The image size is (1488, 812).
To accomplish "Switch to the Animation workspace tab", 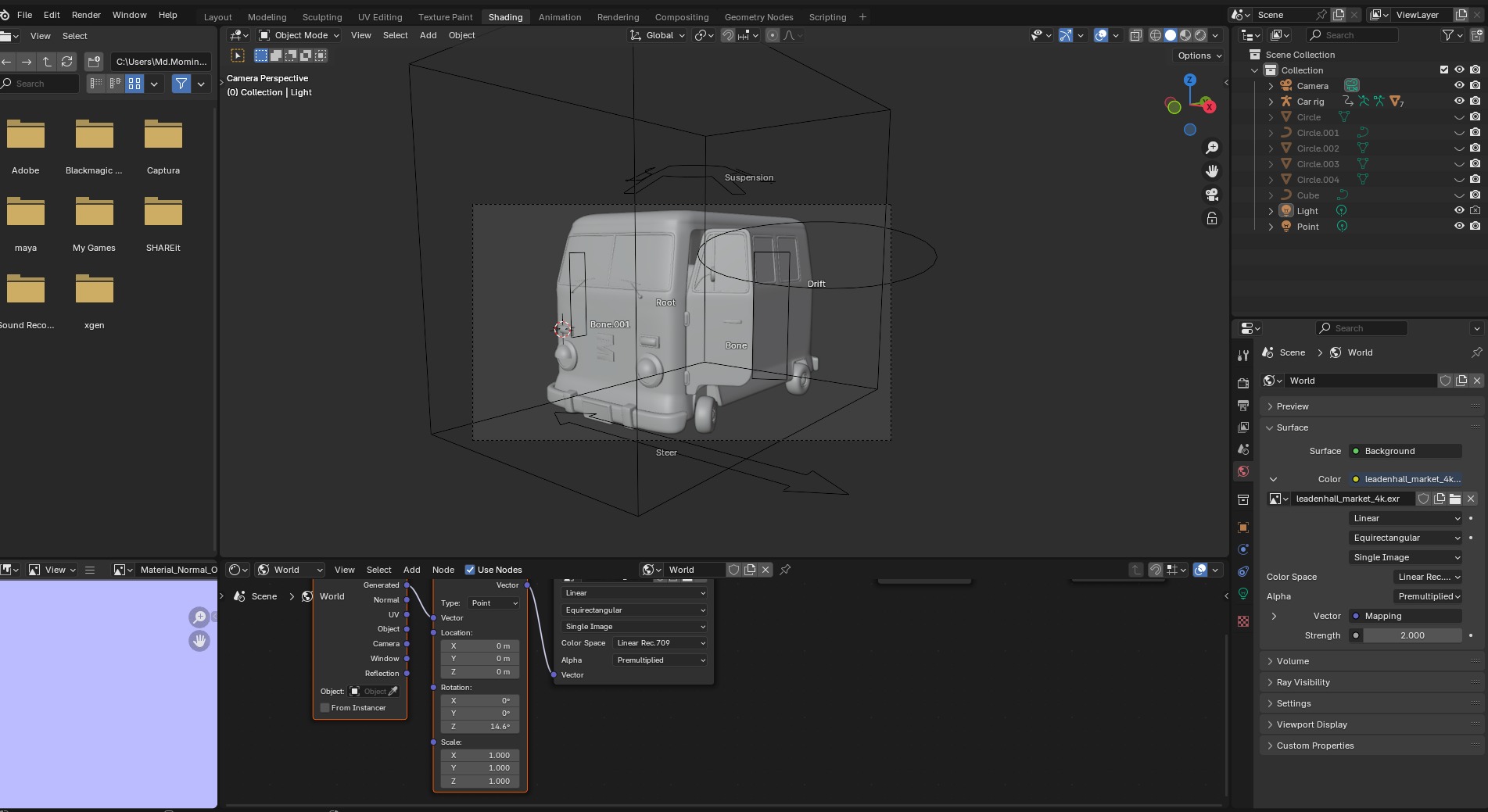I will [559, 17].
